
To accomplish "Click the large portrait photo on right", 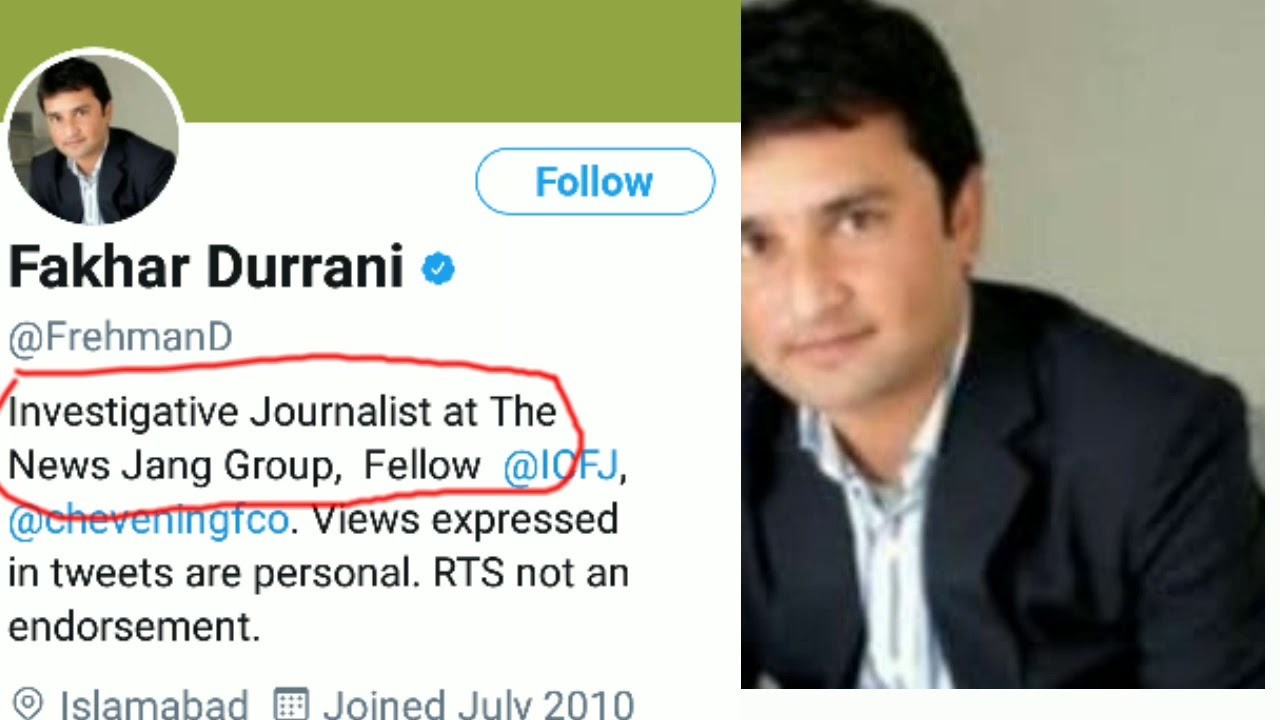I will [x=1002, y=344].
